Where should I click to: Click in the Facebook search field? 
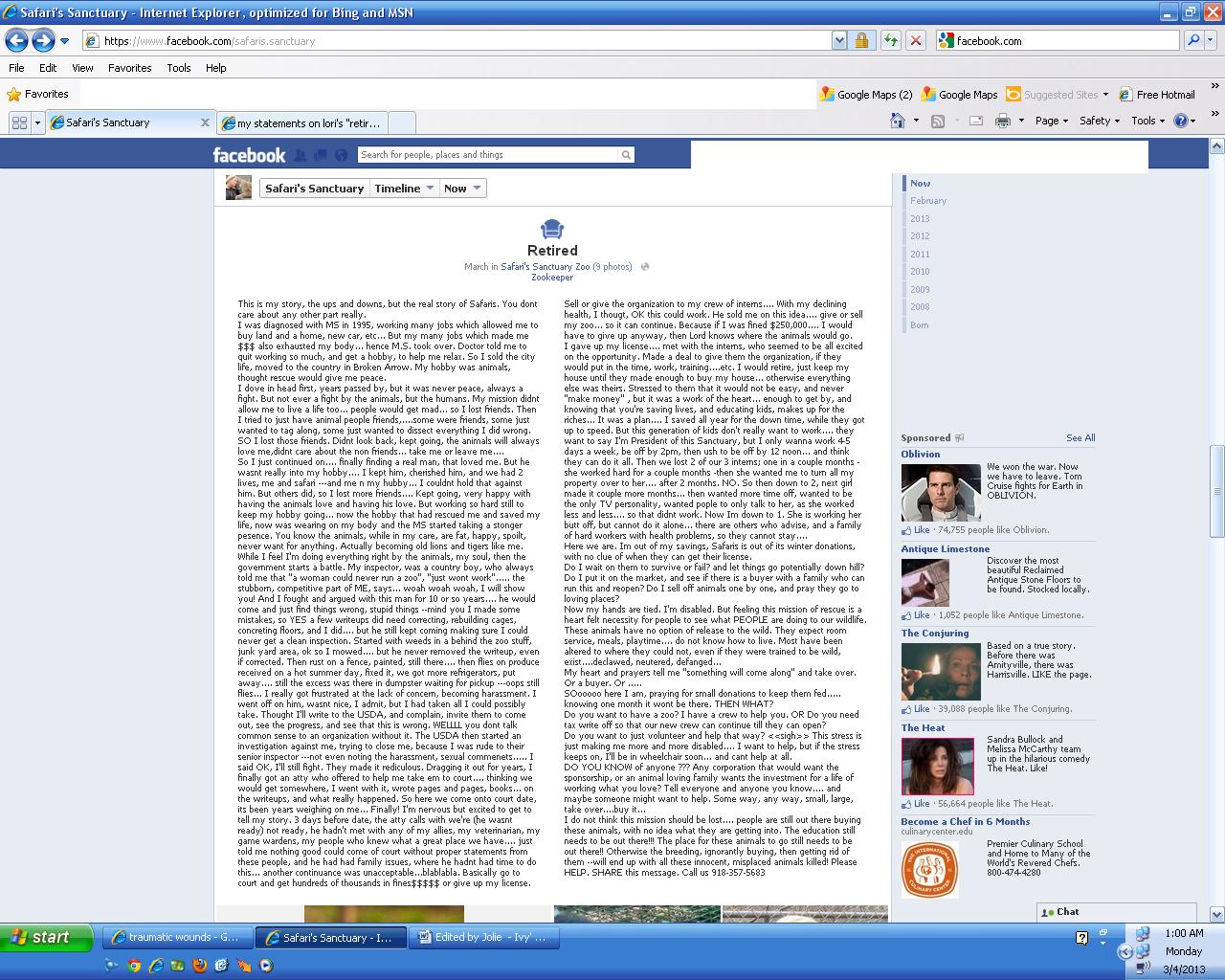tap(488, 155)
